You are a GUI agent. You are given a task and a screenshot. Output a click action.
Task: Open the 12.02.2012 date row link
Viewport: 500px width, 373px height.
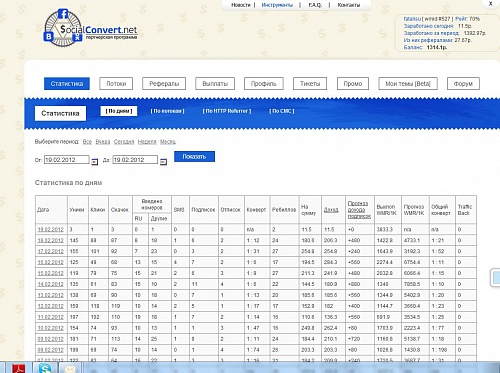coord(50,306)
